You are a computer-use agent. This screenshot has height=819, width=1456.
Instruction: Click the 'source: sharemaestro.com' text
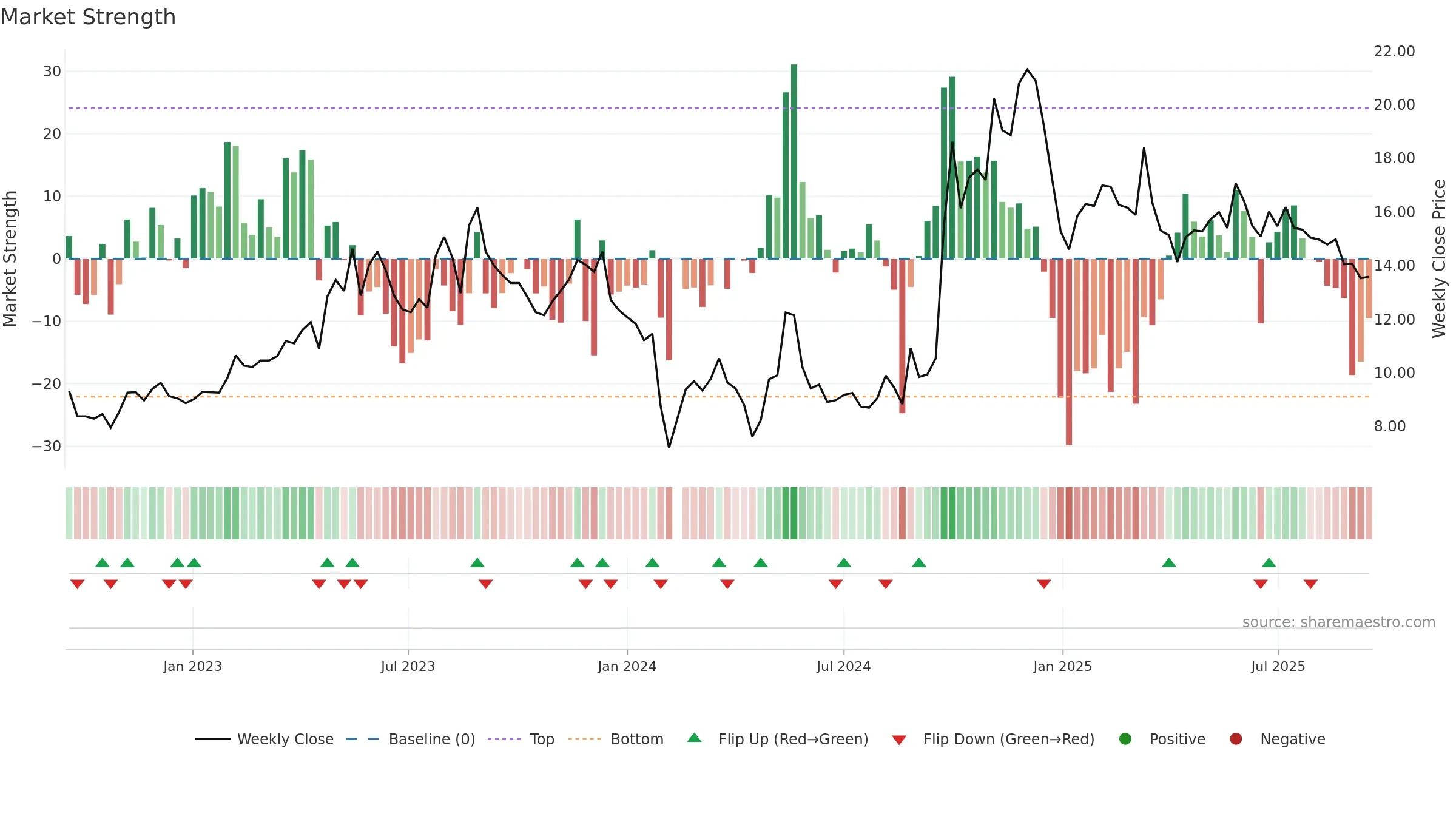[x=1339, y=622]
